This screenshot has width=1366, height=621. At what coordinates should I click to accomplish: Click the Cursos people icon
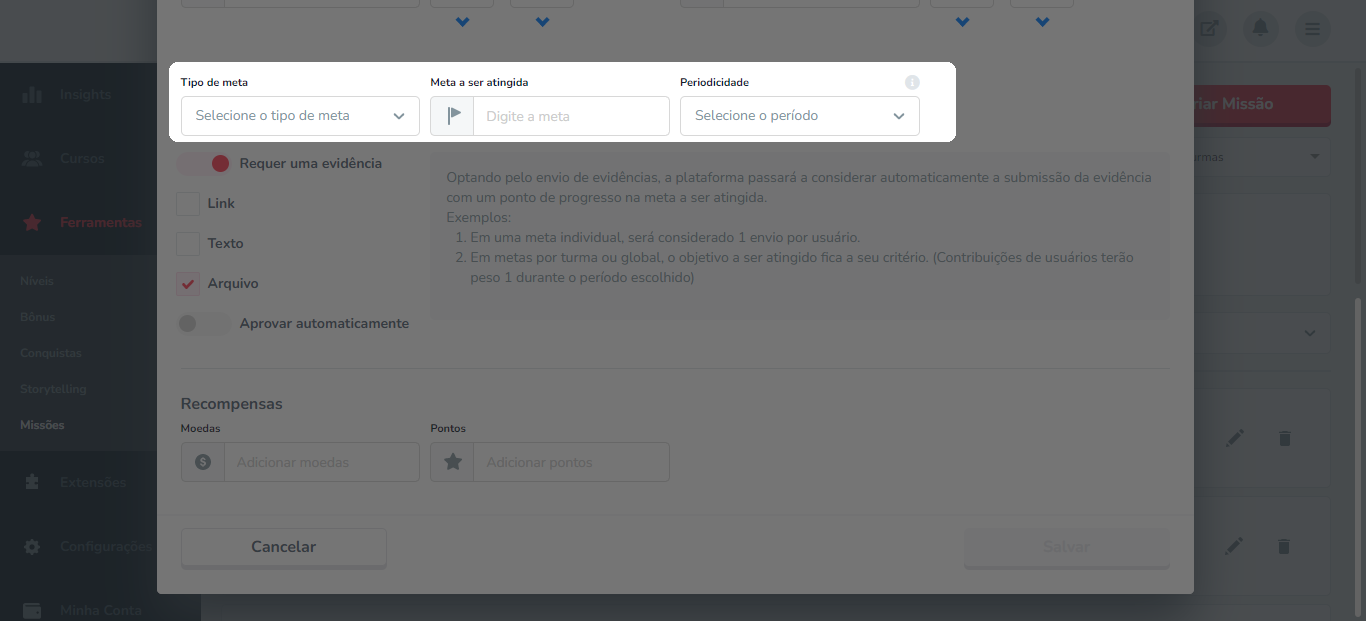point(32,159)
